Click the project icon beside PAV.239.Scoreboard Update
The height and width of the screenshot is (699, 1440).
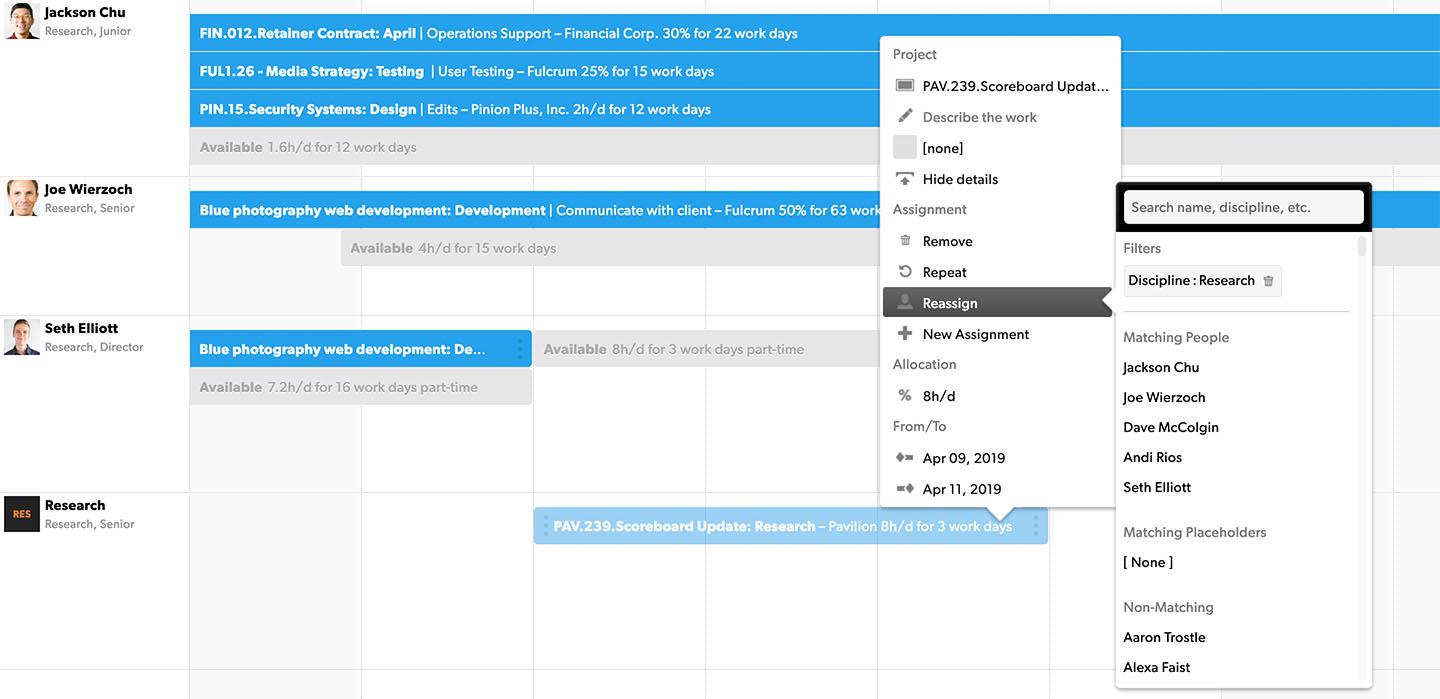pyautogui.click(x=905, y=86)
